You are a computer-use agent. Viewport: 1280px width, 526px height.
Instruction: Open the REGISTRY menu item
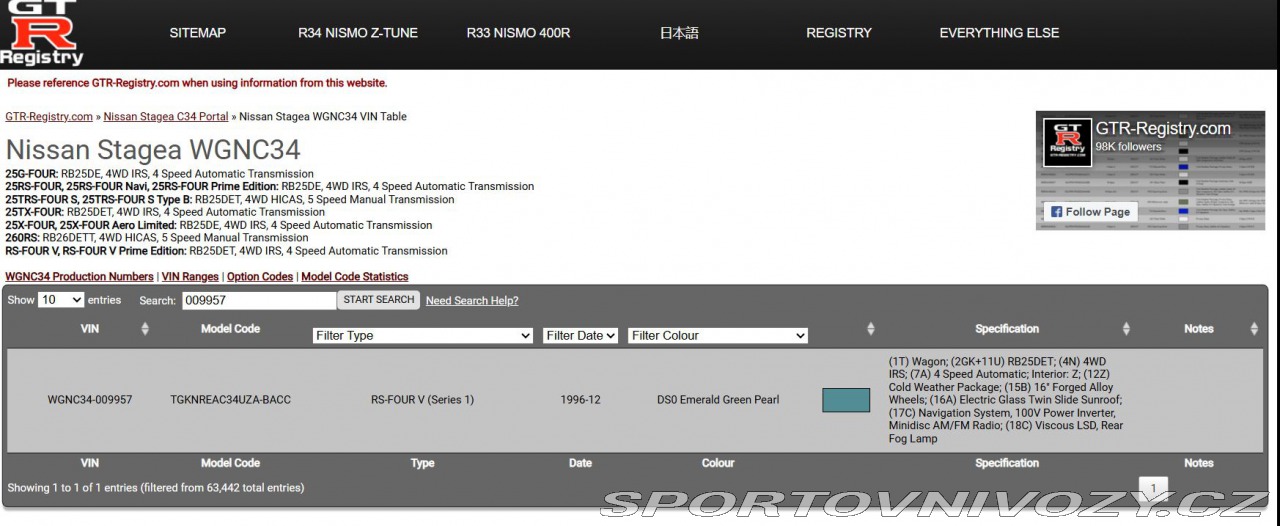click(x=839, y=33)
